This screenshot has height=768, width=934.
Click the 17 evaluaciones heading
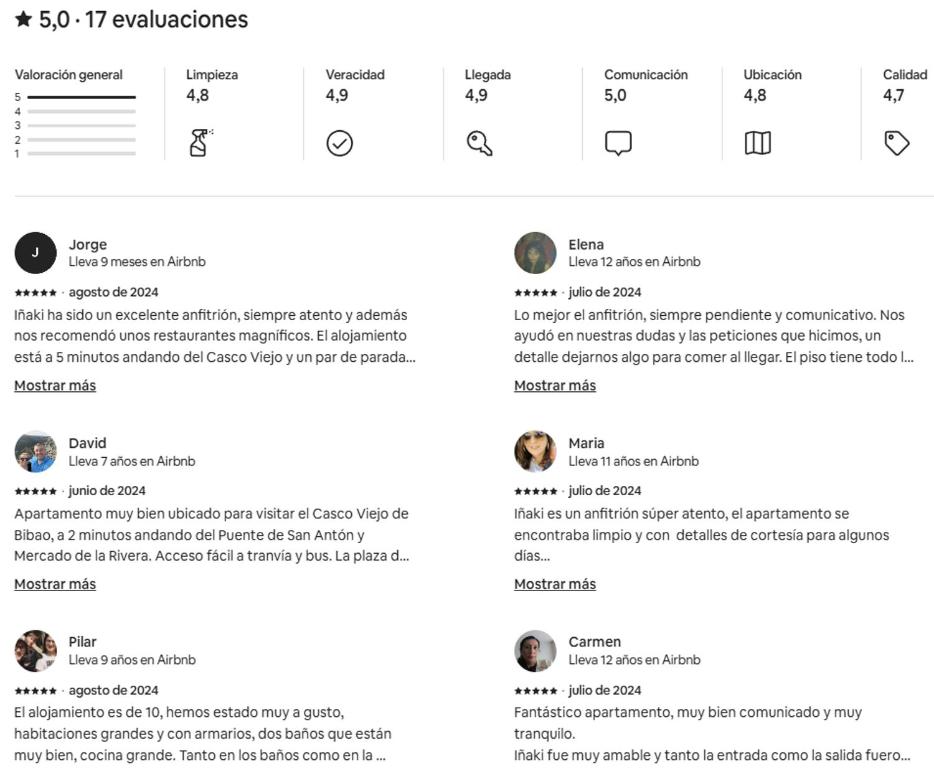pyautogui.click(x=166, y=19)
